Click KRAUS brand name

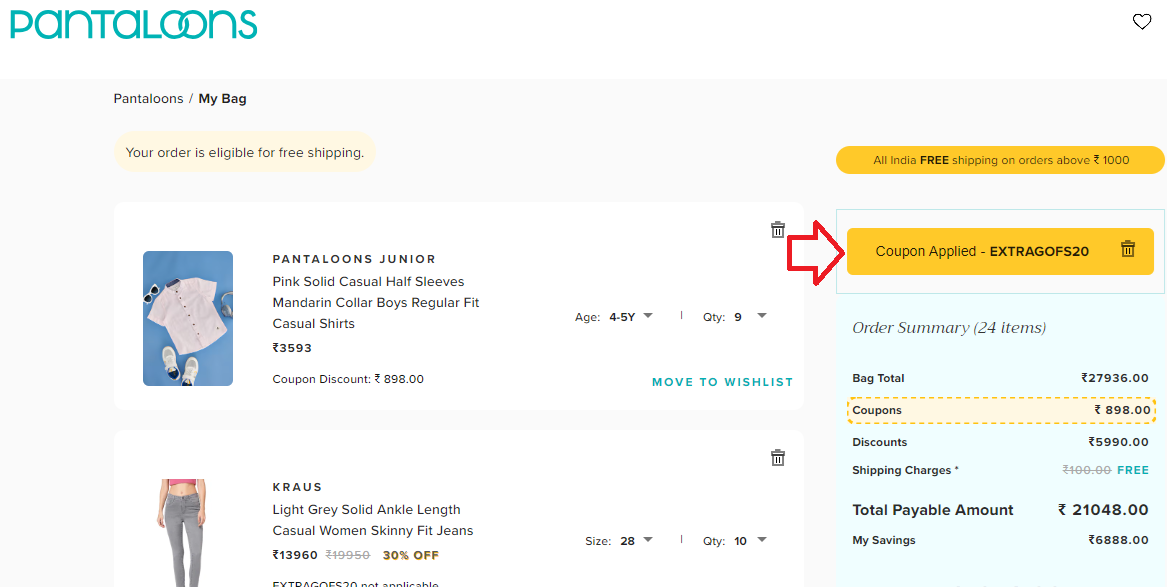(298, 487)
